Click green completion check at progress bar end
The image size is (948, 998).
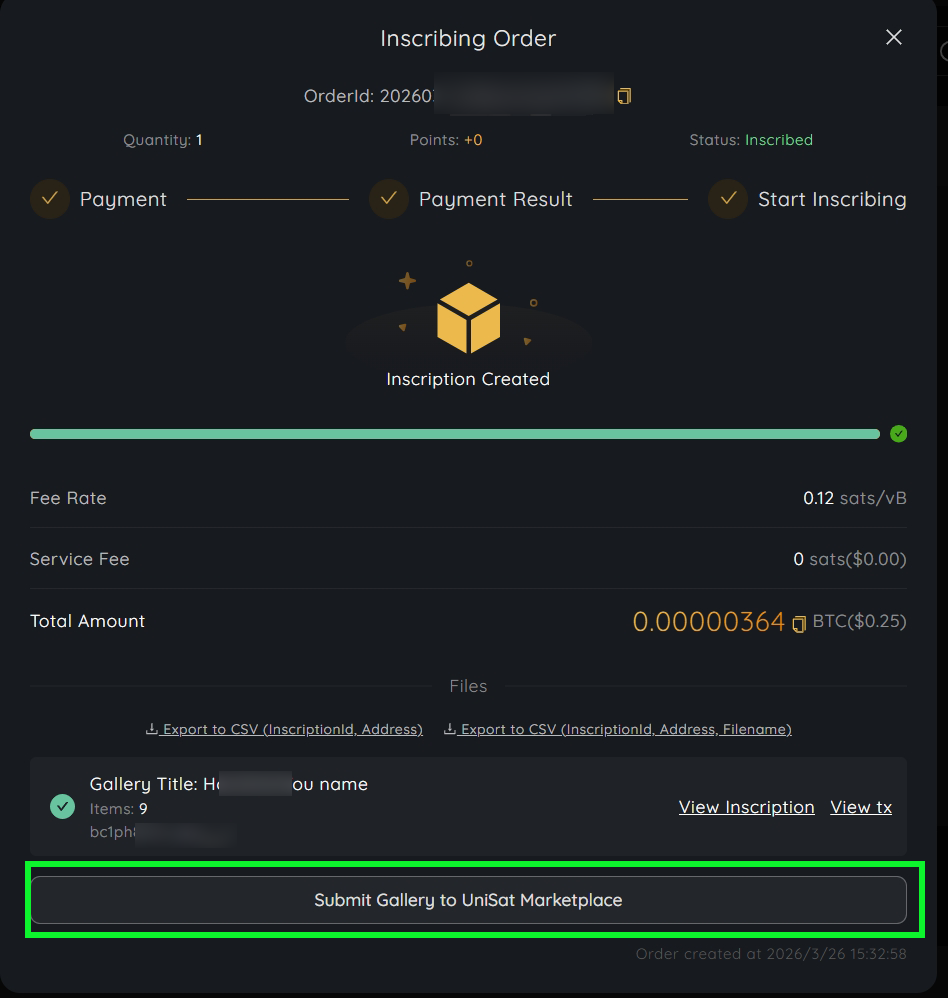[898, 434]
